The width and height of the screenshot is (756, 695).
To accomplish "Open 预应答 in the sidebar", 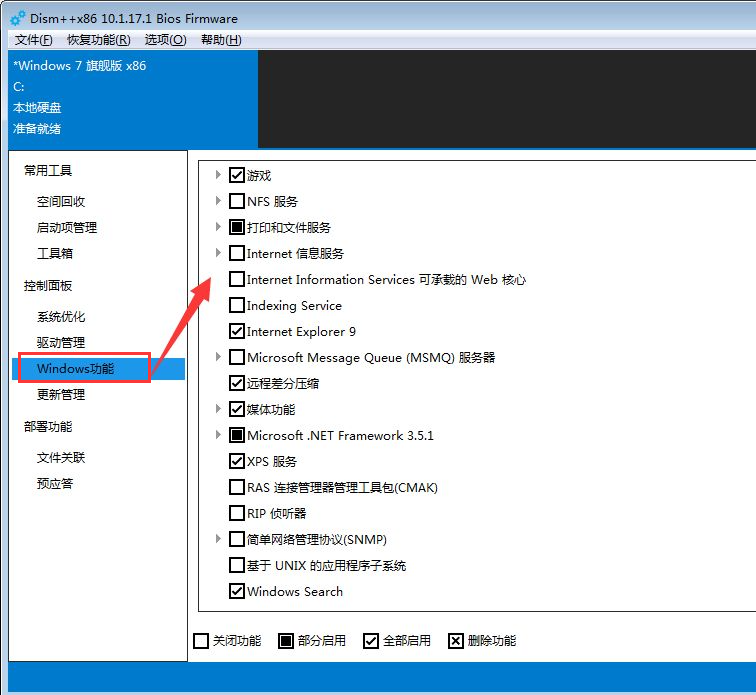I will point(54,484).
